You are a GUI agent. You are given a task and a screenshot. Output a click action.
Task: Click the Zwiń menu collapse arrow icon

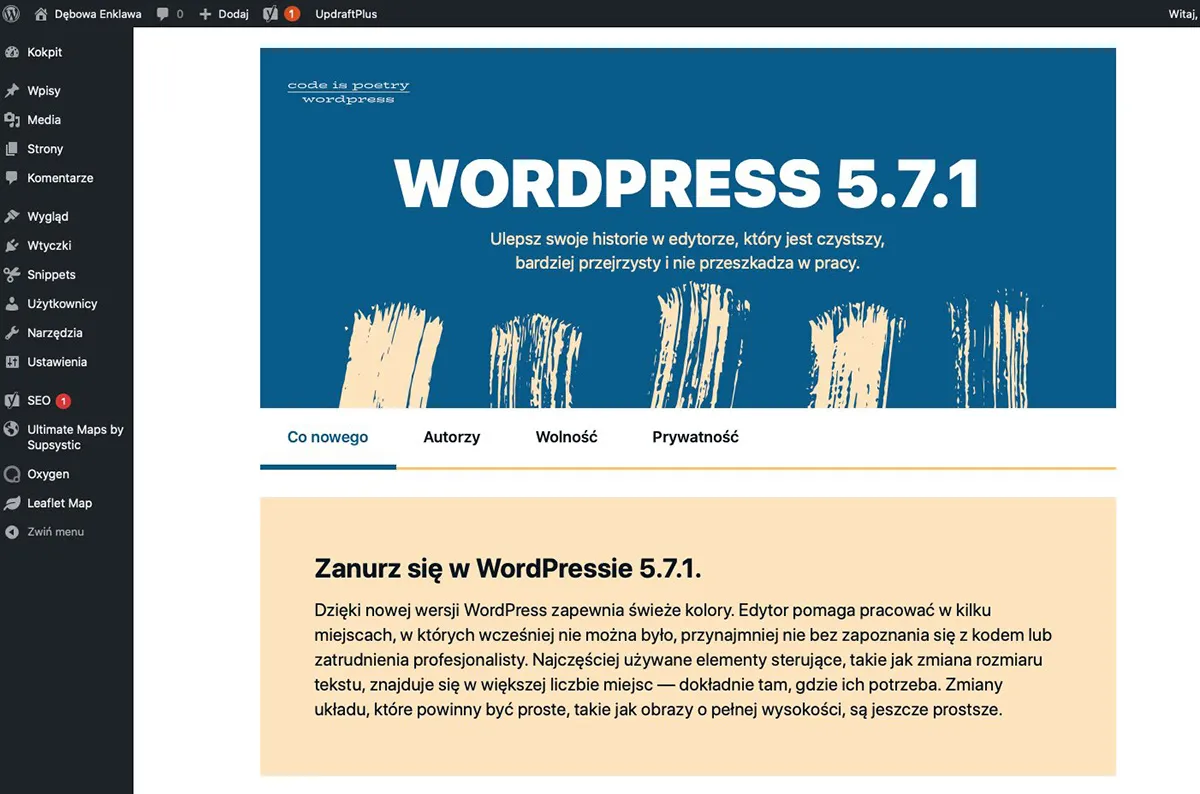click(x=12, y=532)
